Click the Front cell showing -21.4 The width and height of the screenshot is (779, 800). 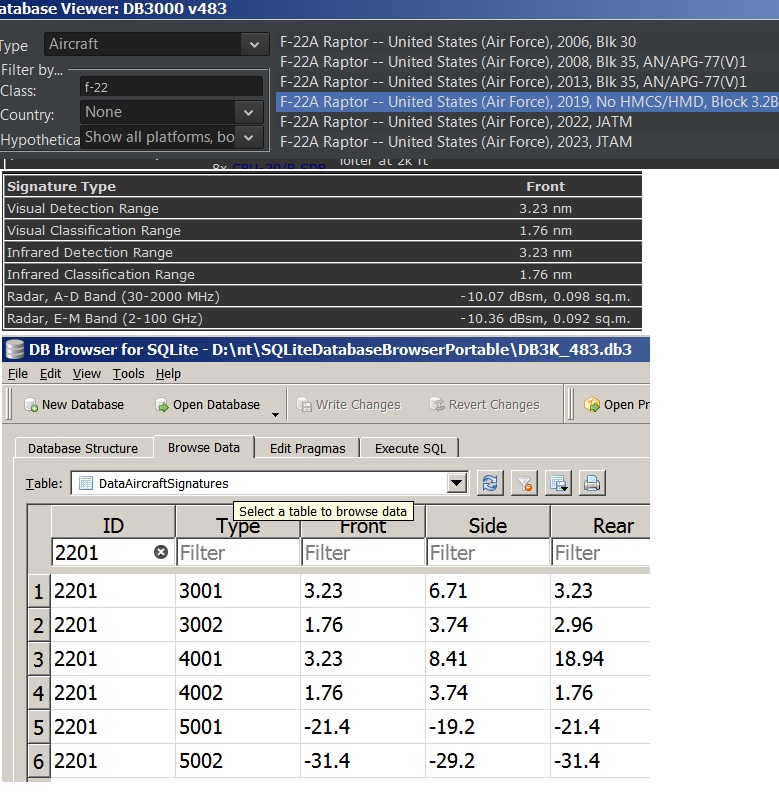coord(363,727)
